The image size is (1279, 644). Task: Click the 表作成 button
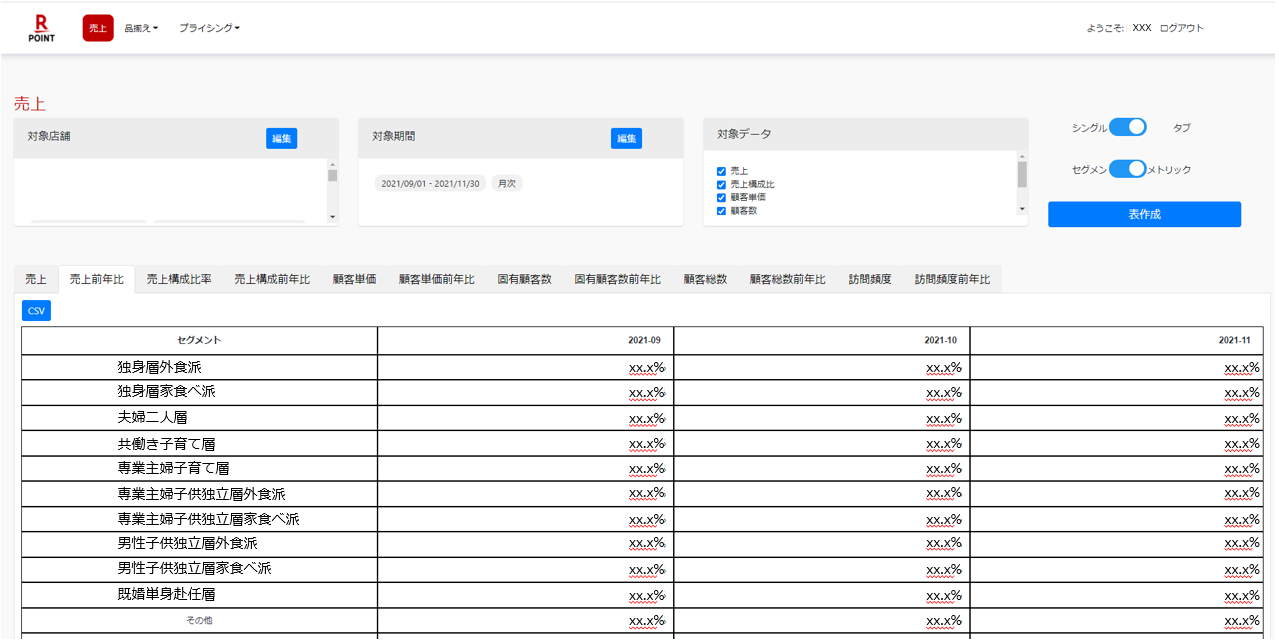pyautogui.click(x=1144, y=214)
